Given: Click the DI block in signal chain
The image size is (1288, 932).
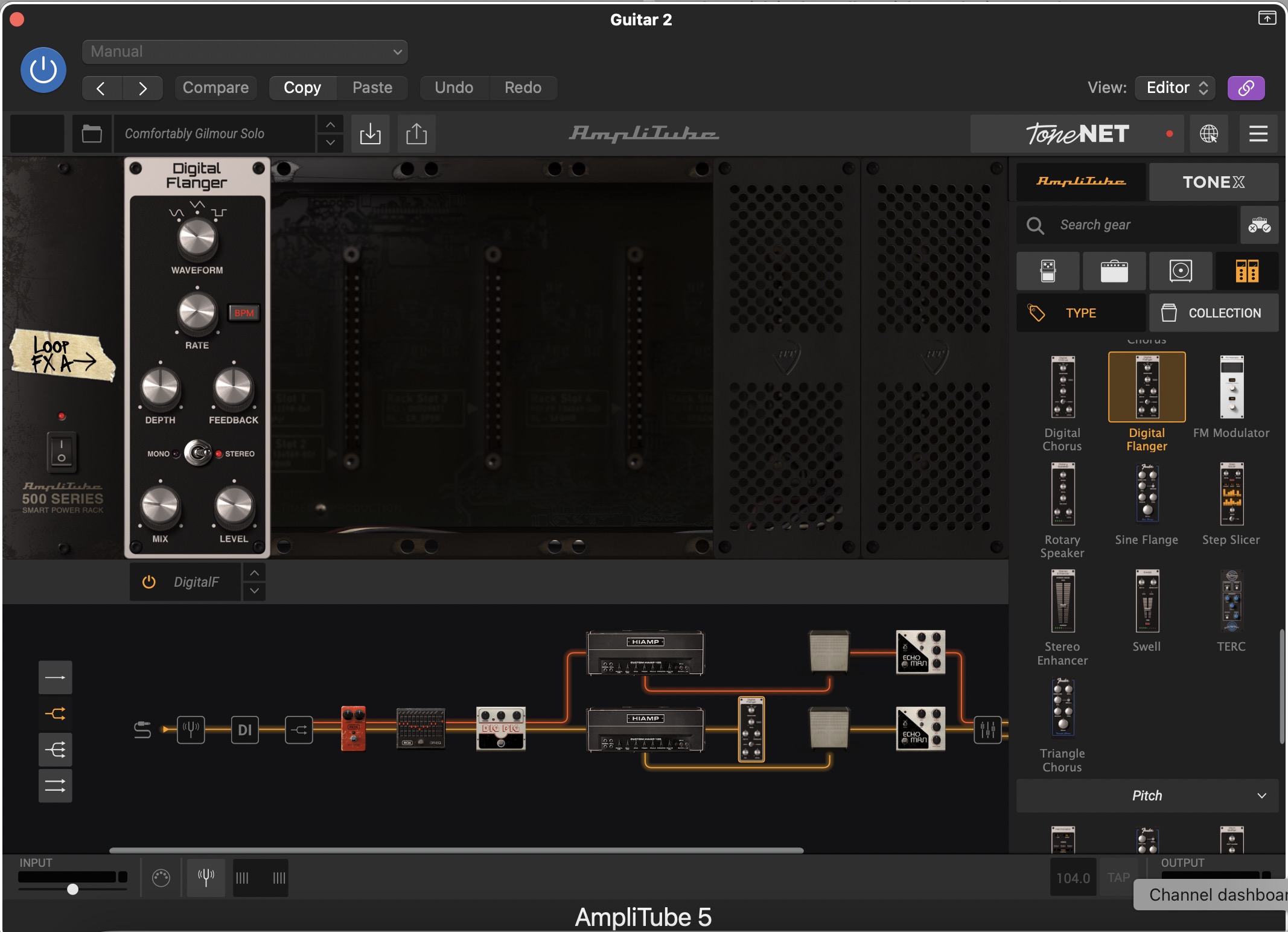Looking at the screenshot, I should 244,730.
